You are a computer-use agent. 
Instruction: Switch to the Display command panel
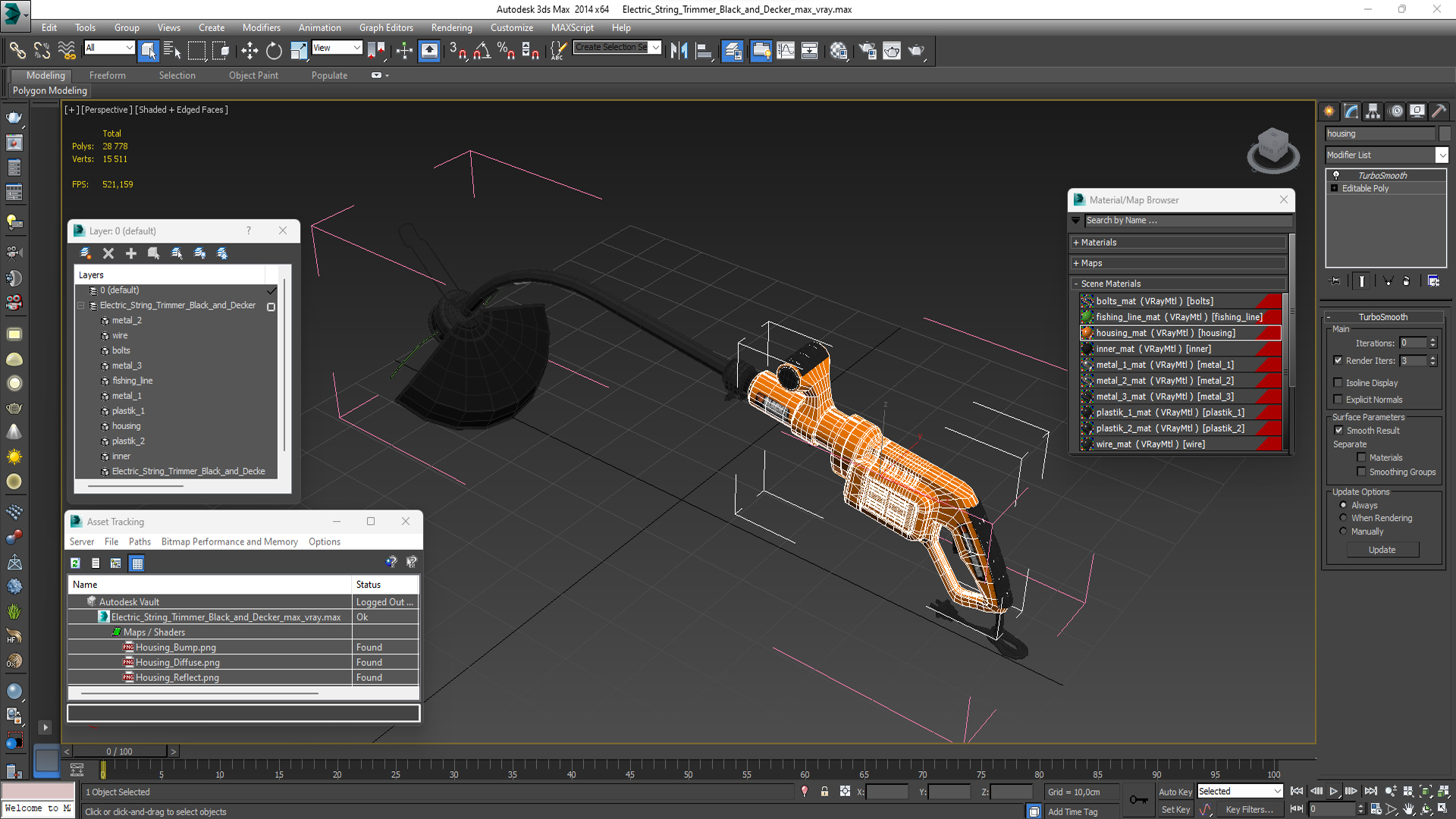[1417, 111]
